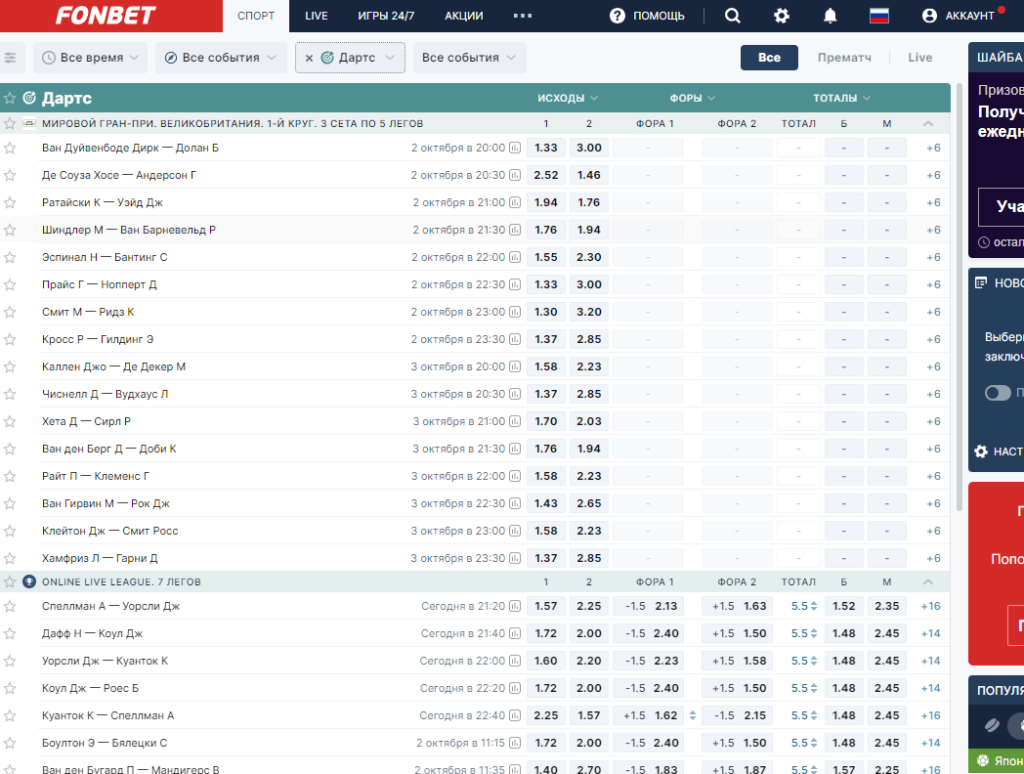
Task: Switch to the LIVE tab in top menu
Action: (x=316, y=16)
